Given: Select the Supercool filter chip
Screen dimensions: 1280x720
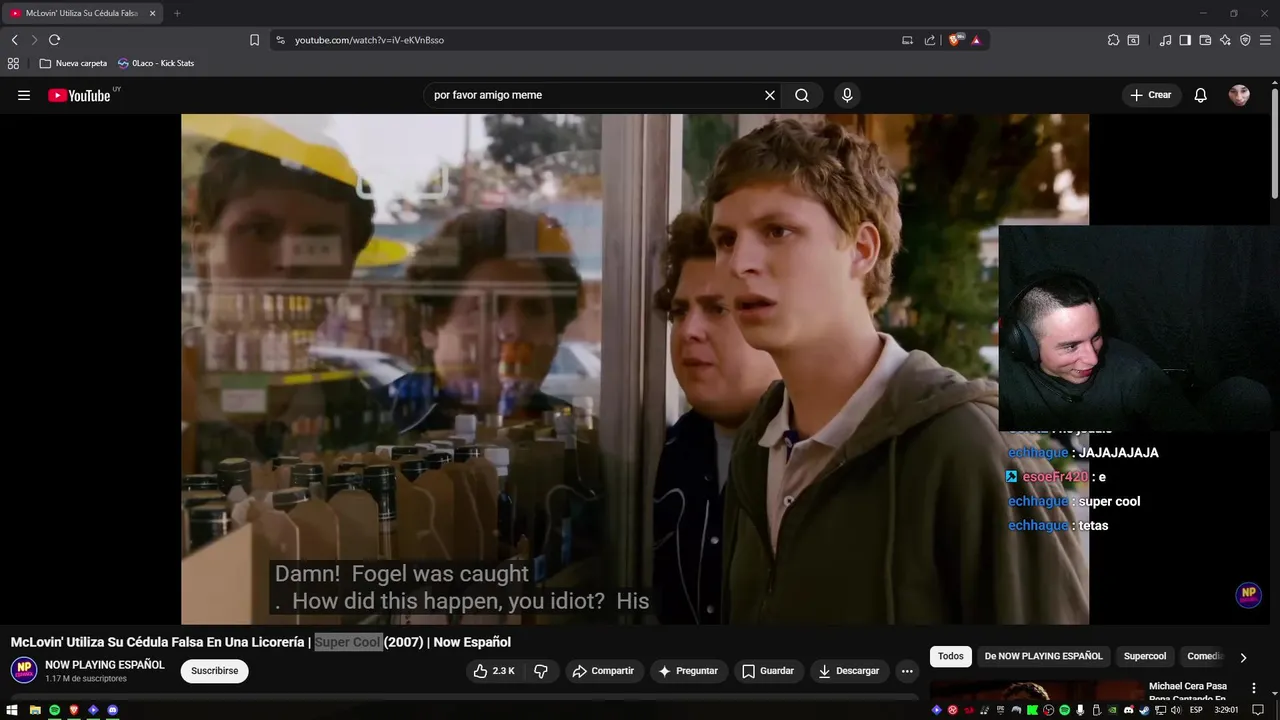Looking at the screenshot, I should (x=1145, y=656).
